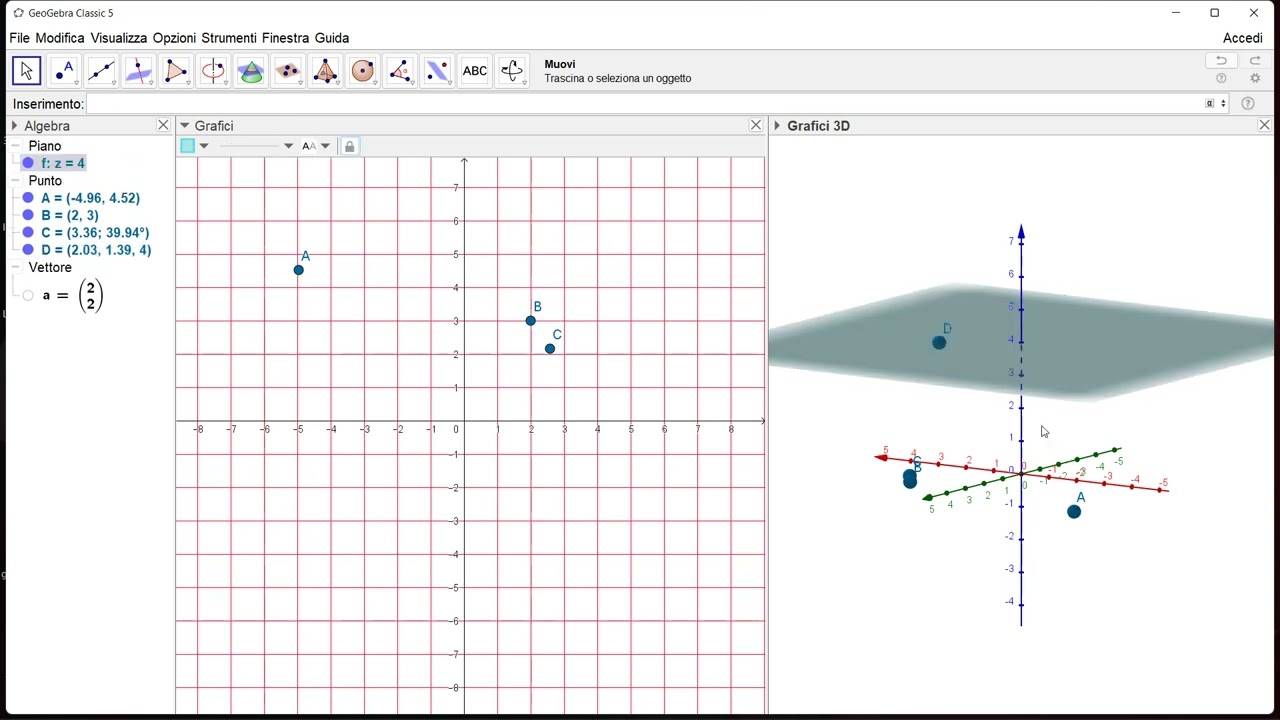Select the Line through two points tool
Image resolution: width=1280 pixels, height=720 pixels.
(101, 71)
